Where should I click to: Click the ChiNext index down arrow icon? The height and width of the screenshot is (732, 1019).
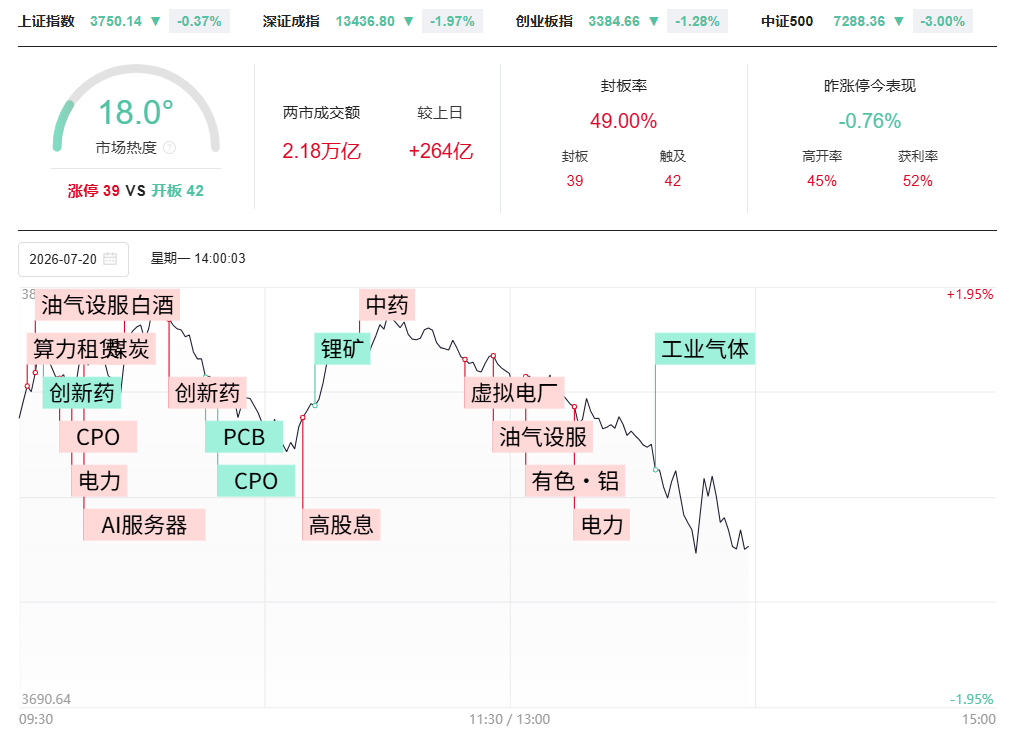(x=654, y=21)
